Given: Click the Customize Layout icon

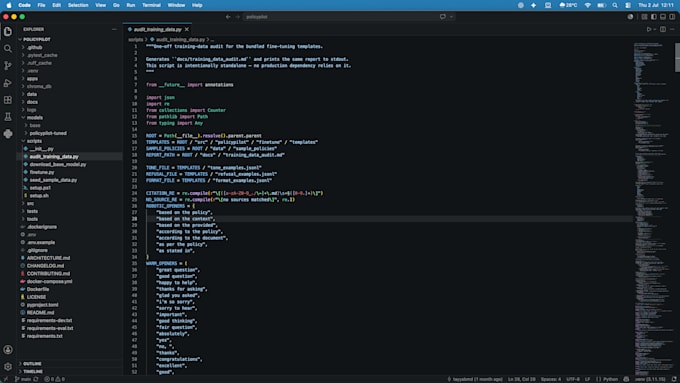Looking at the screenshot, I should point(644,16).
